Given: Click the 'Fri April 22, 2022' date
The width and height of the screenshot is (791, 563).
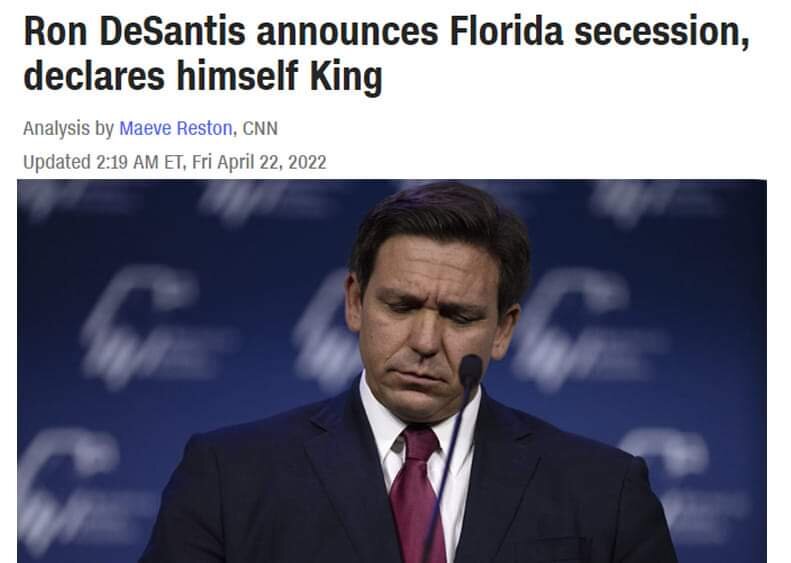Looking at the screenshot, I should (259, 161).
